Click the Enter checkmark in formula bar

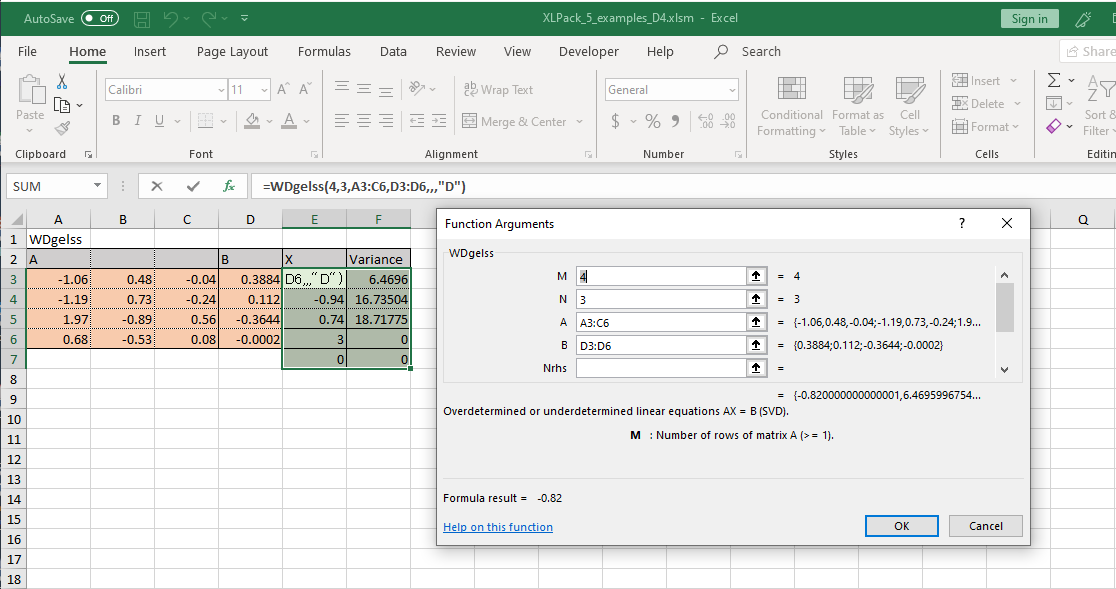click(x=193, y=186)
